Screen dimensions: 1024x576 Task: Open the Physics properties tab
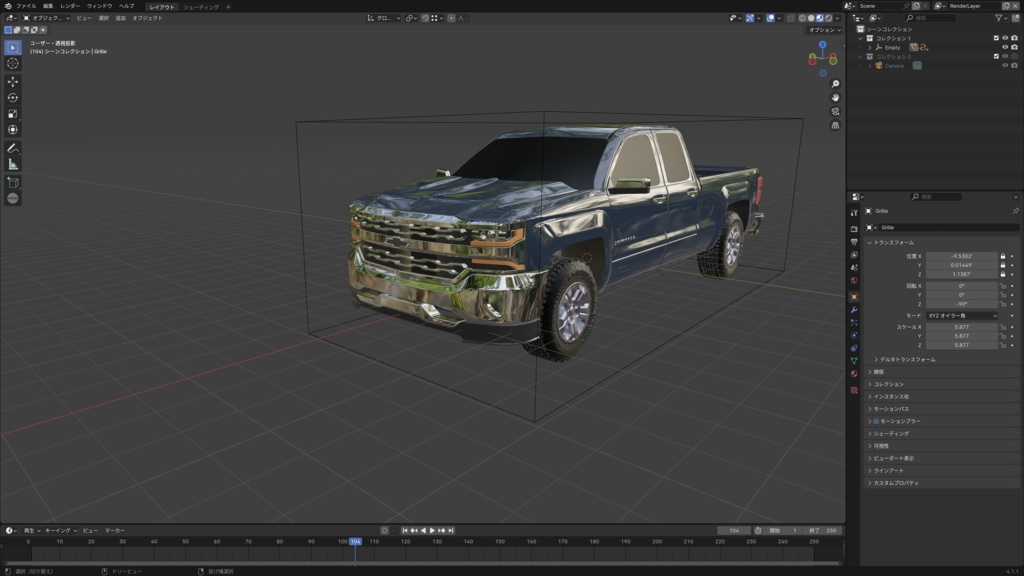coord(854,335)
